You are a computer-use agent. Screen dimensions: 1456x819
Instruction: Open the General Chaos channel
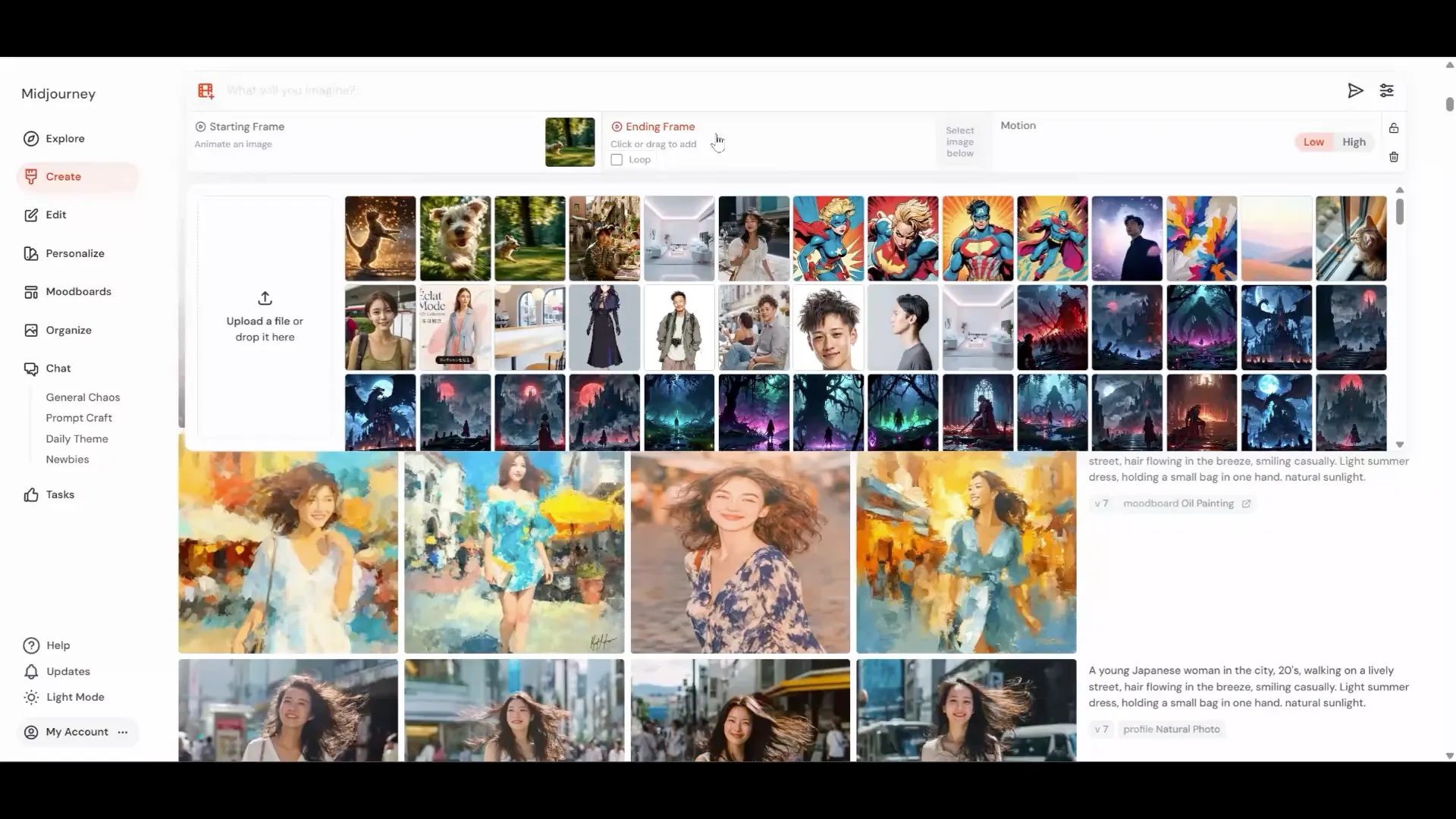click(83, 397)
